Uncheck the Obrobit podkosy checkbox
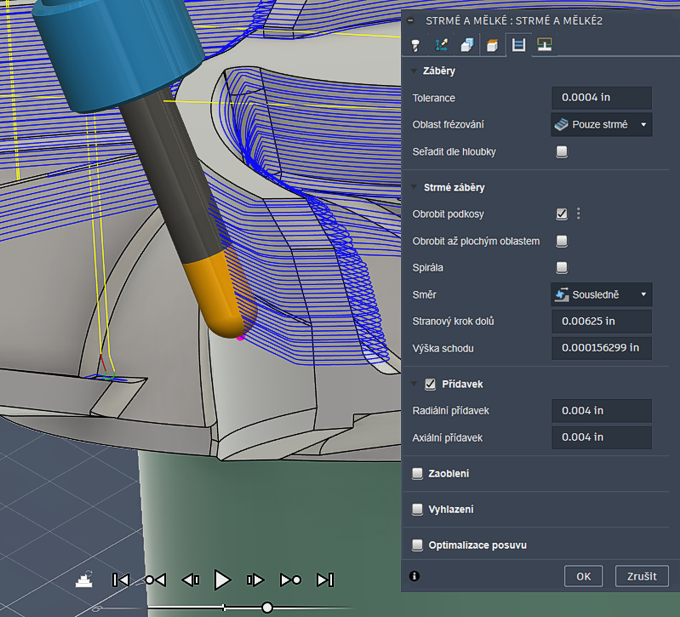This screenshot has height=617, width=680. click(x=562, y=213)
